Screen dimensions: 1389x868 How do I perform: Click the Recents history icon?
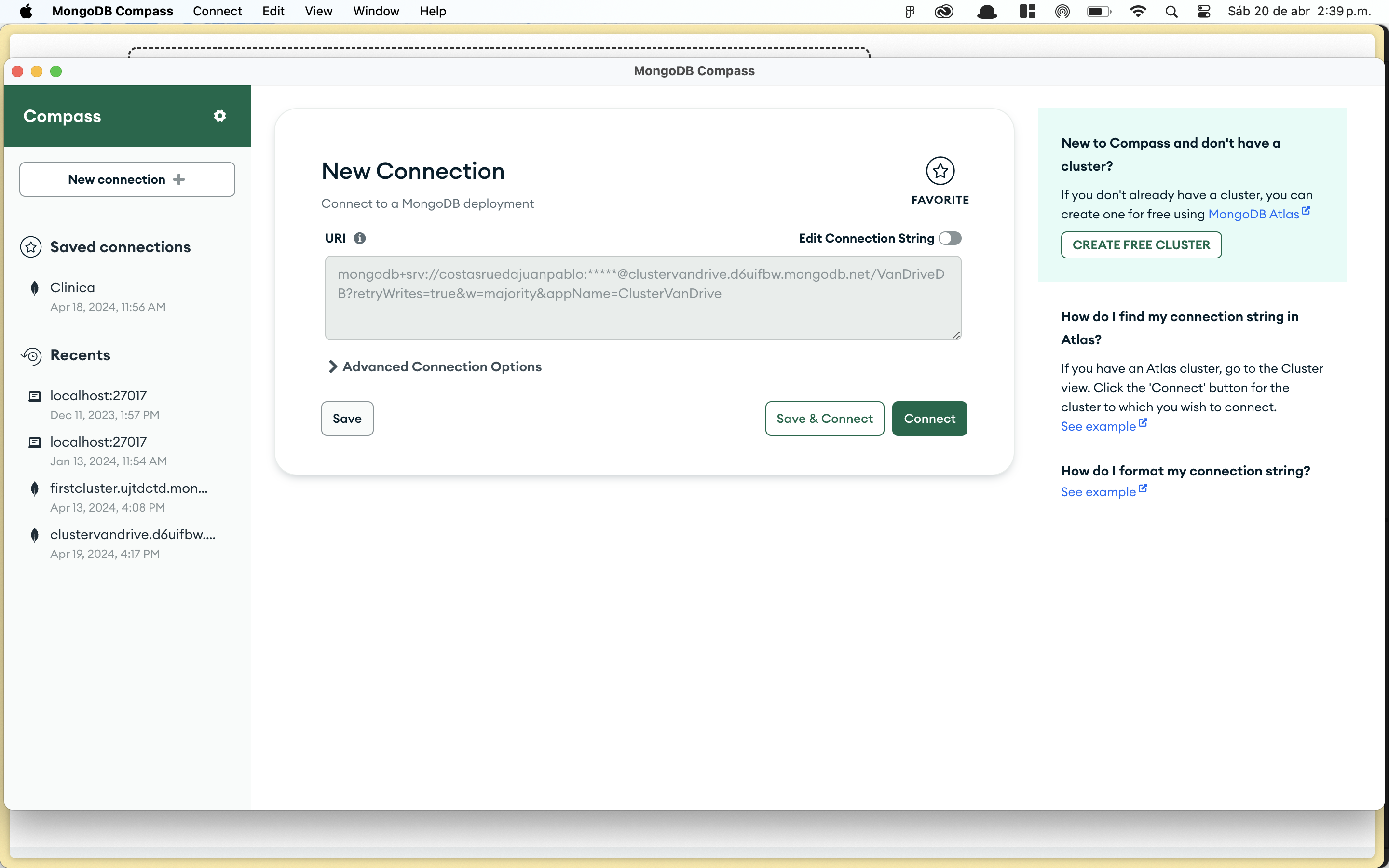point(31,355)
